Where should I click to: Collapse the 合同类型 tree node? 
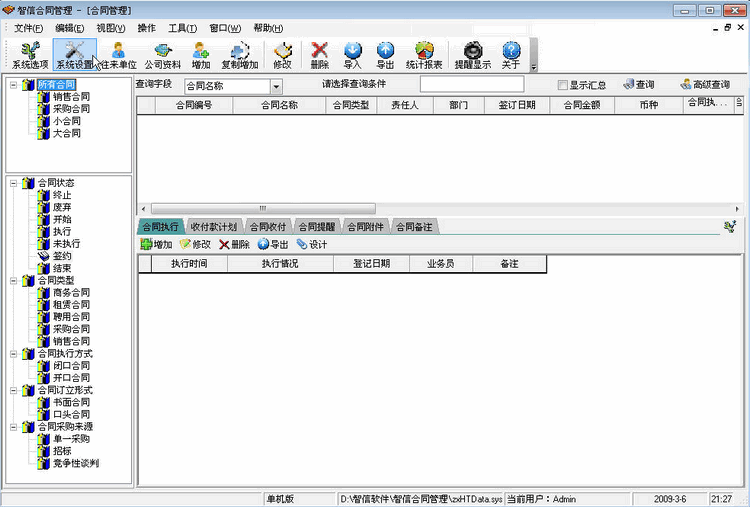pyautogui.click(x=13, y=281)
